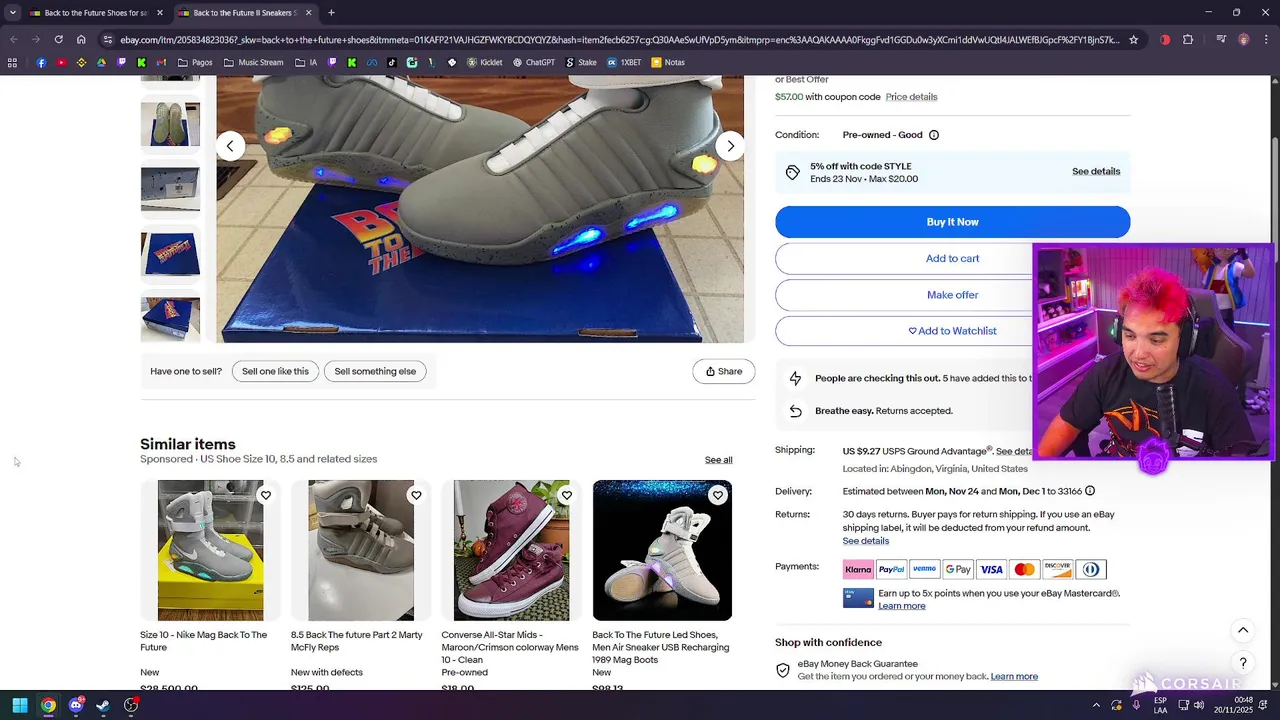Open Chrome from the taskbar
The height and width of the screenshot is (720, 1280).
pos(48,705)
